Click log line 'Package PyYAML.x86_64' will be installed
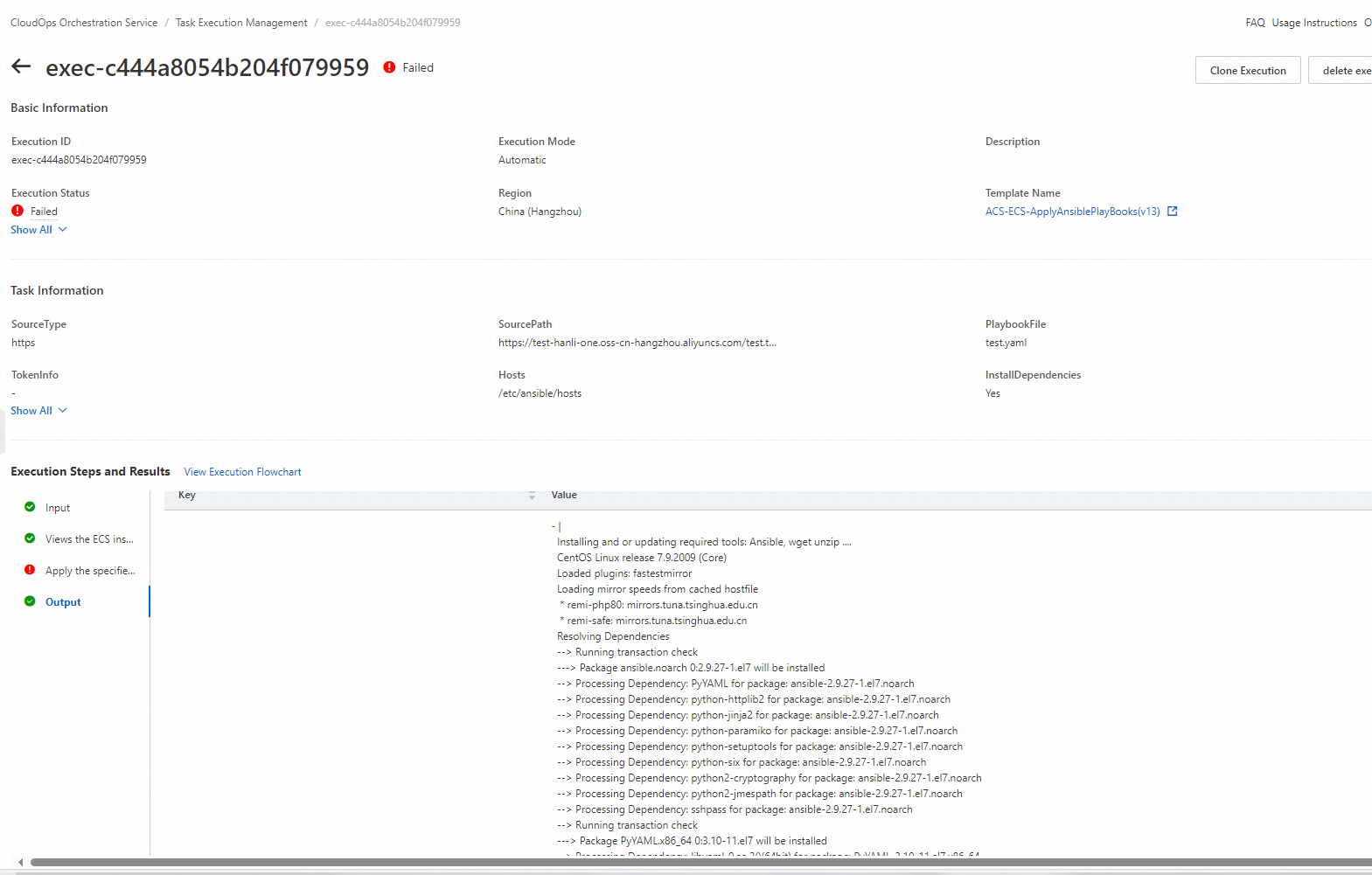The width and height of the screenshot is (1372, 875). pyautogui.click(x=692, y=841)
